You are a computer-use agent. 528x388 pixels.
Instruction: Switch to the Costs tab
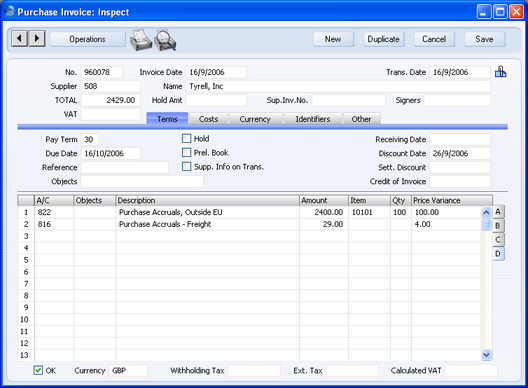tap(208, 119)
